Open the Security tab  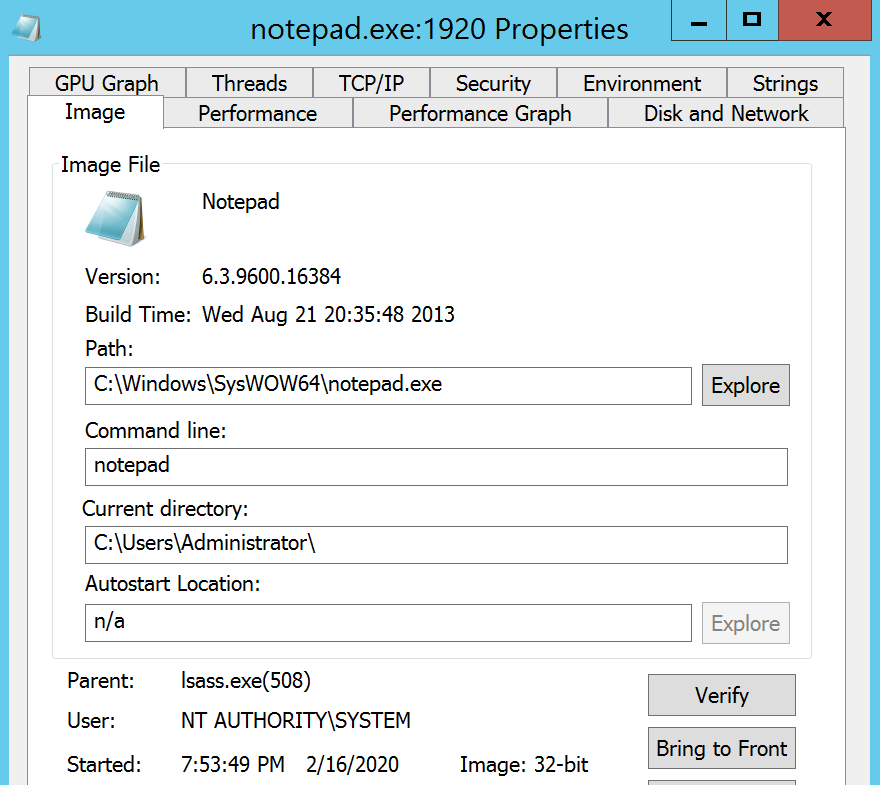(x=493, y=83)
